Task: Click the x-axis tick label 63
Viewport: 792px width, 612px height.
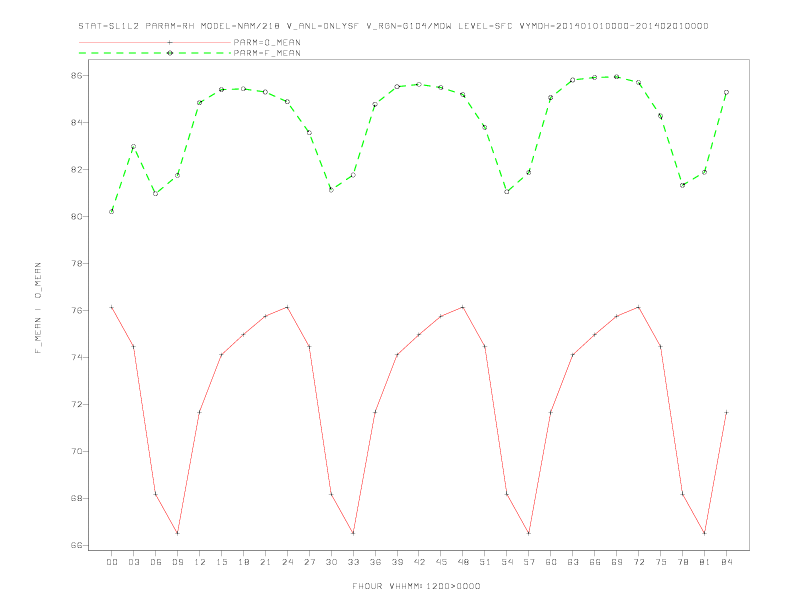Action: pos(573,562)
